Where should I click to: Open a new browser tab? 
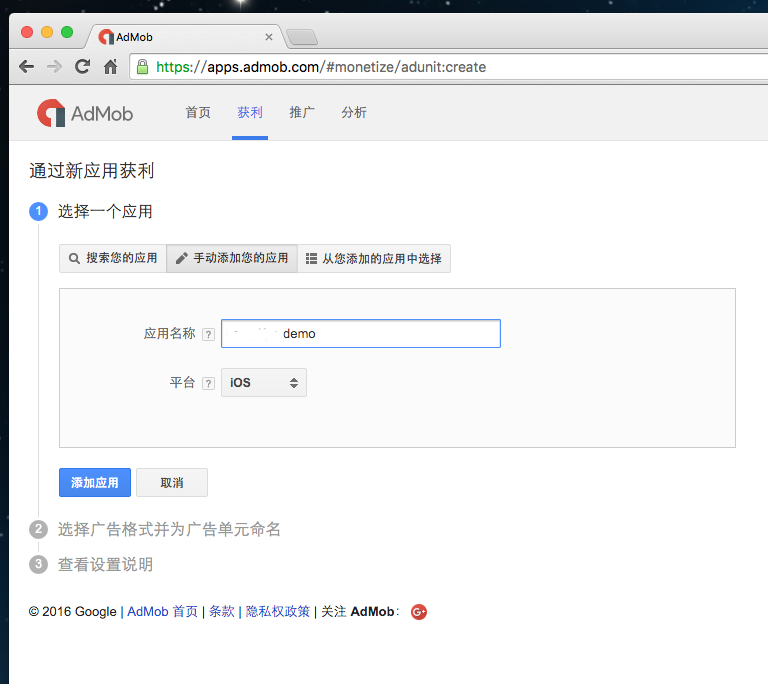pos(302,37)
